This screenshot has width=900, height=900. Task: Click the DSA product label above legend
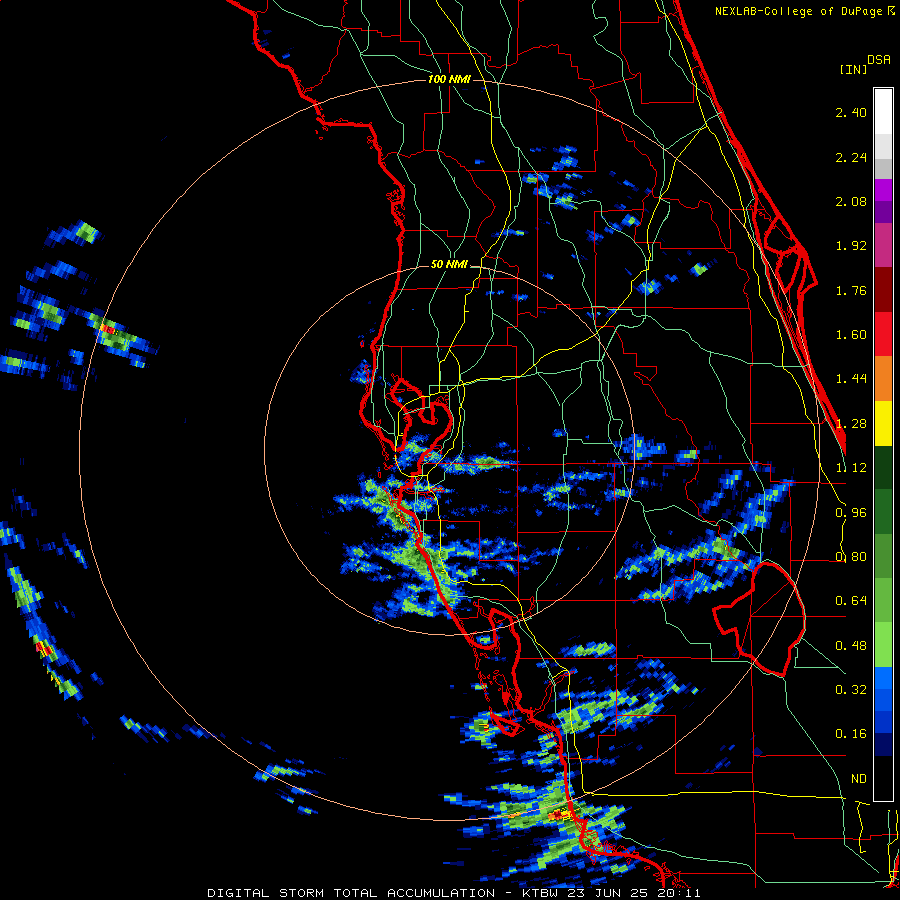click(x=879, y=60)
